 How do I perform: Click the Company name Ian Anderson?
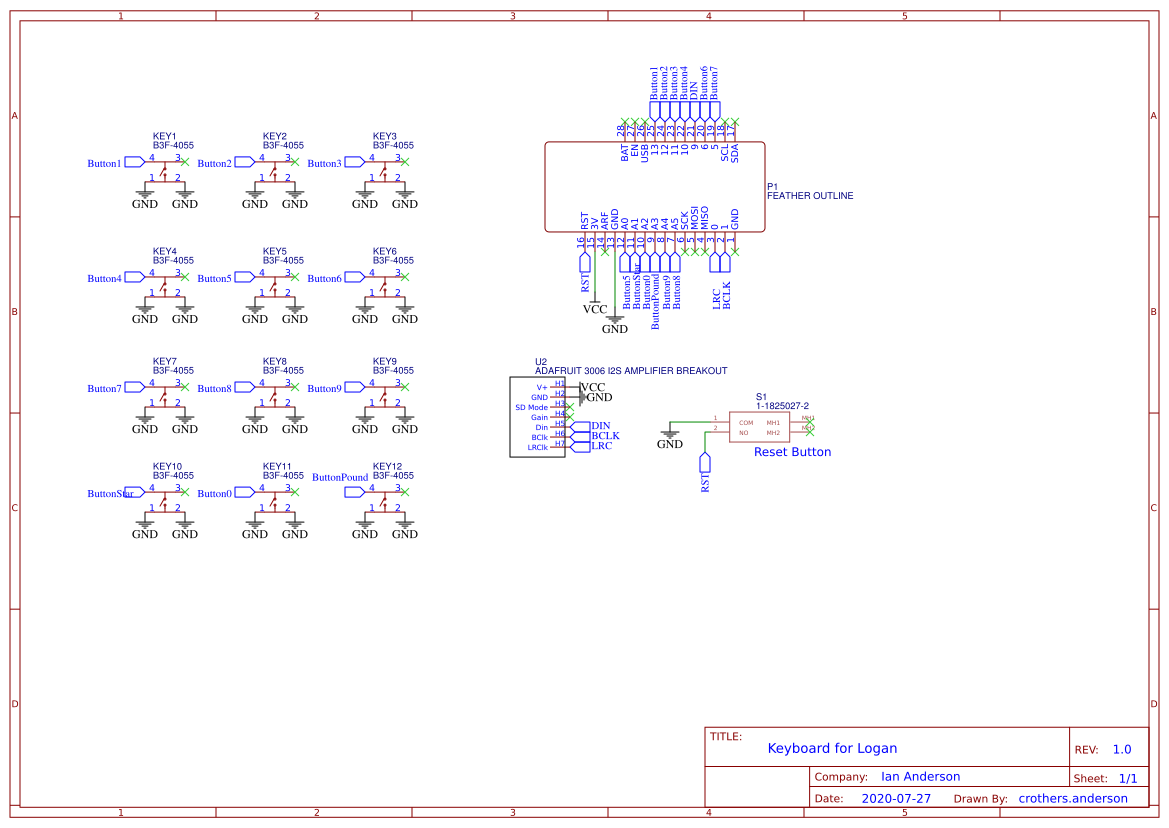coord(921,776)
